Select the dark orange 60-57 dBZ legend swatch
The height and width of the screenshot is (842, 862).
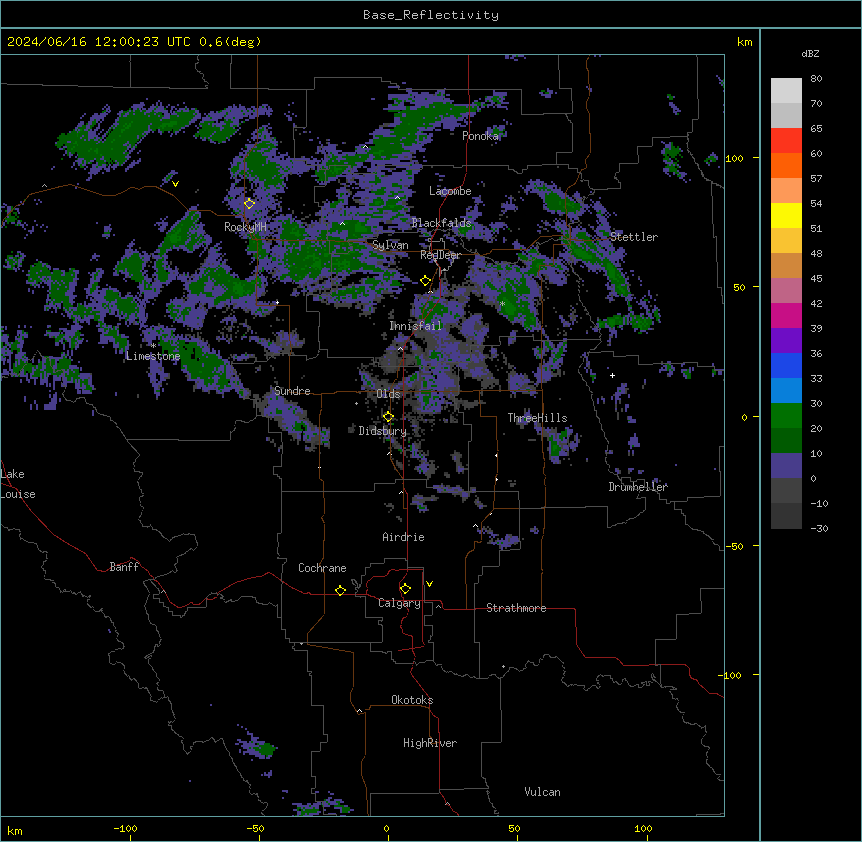tap(786, 165)
